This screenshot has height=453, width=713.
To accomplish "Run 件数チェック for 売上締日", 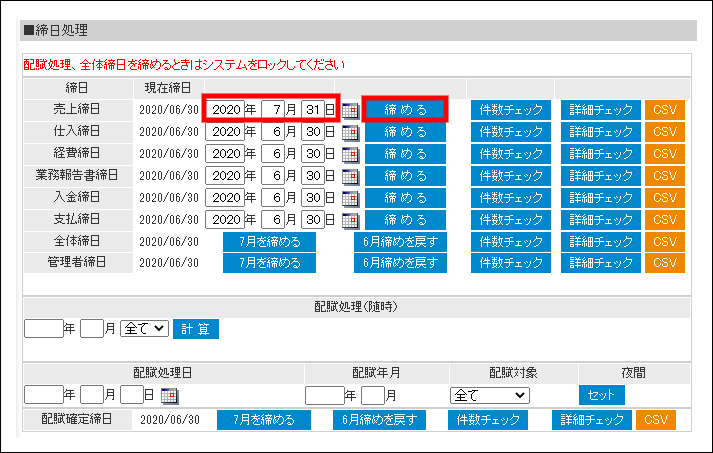I will pos(511,110).
